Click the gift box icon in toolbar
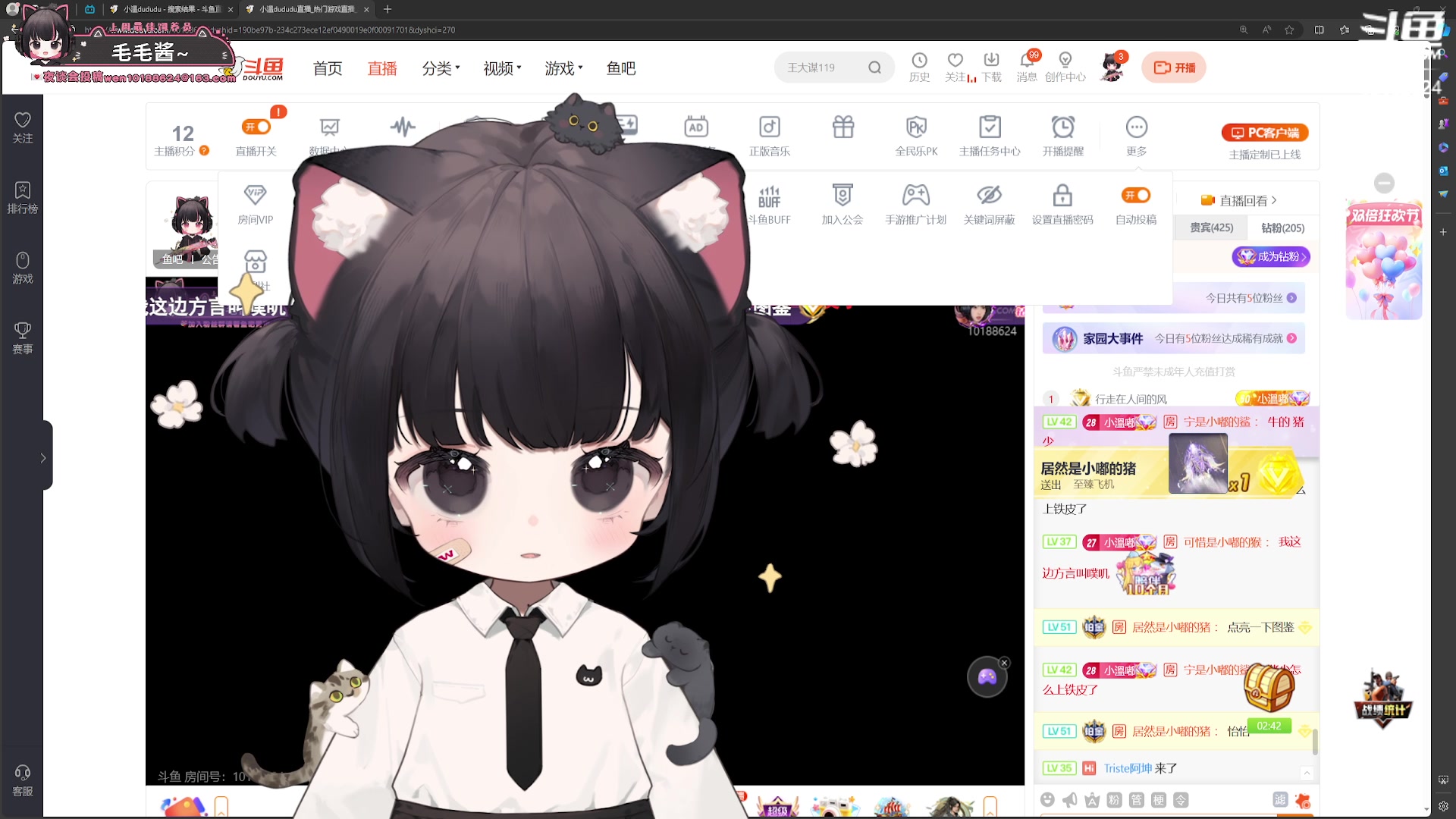The image size is (1456, 819). [843, 127]
